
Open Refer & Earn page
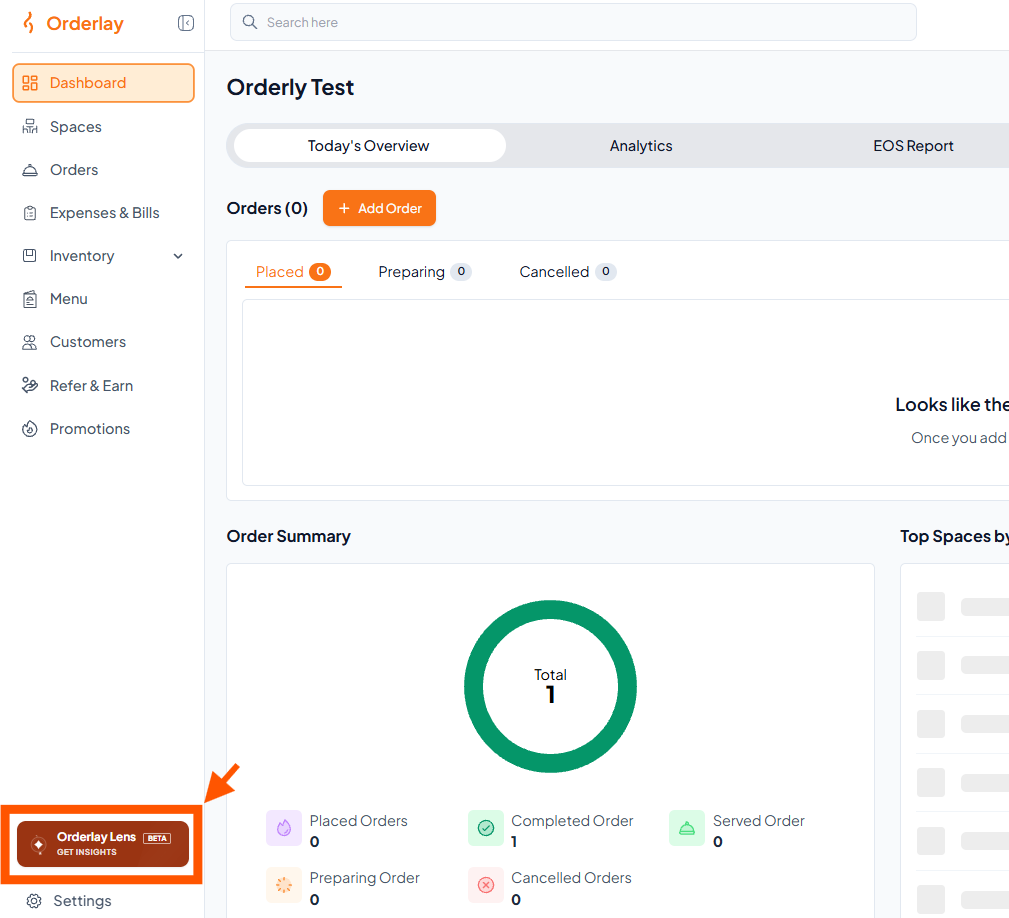pos(91,385)
